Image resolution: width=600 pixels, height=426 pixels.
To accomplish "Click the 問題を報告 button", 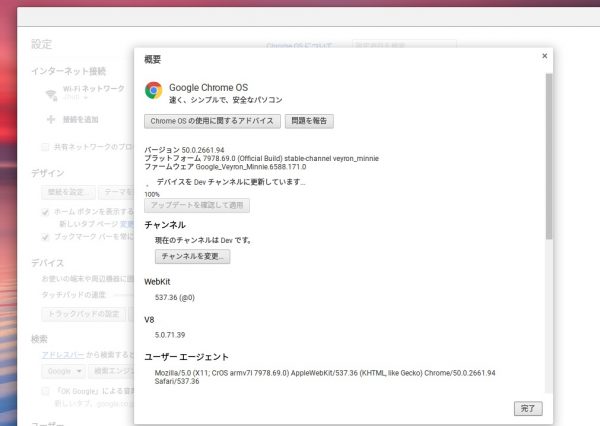I will [x=309, y=121].
